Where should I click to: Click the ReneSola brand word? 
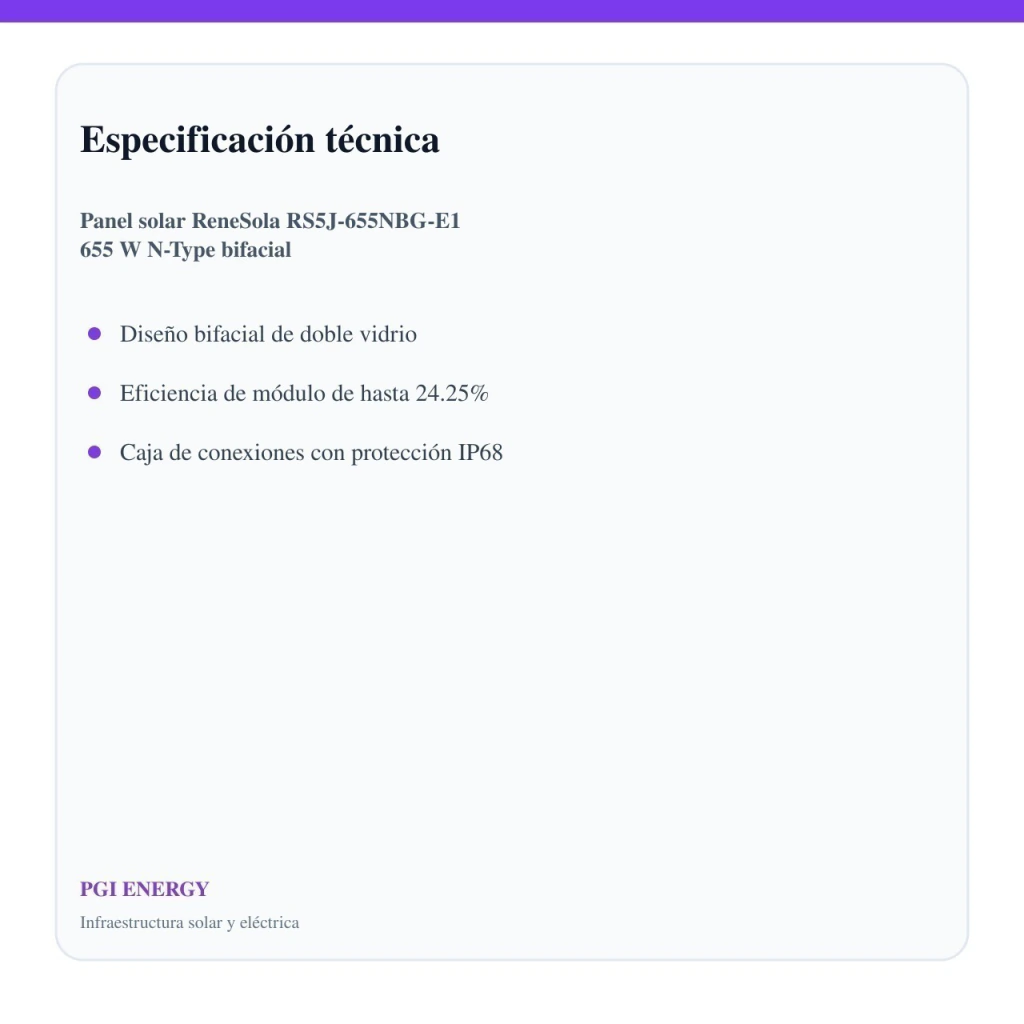tap(235, 221)
